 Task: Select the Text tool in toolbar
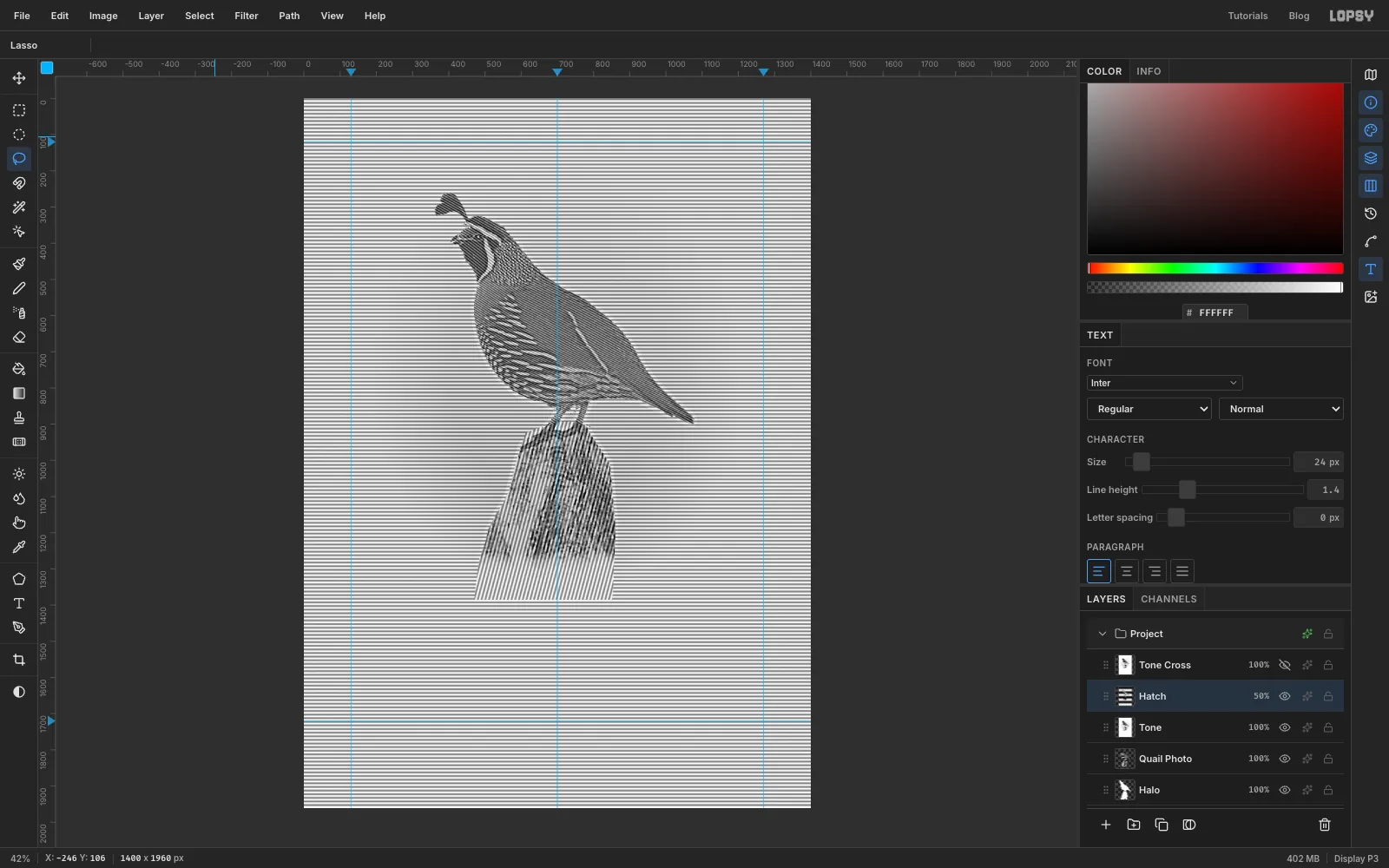pyautogui.click(x=19, y=603)
